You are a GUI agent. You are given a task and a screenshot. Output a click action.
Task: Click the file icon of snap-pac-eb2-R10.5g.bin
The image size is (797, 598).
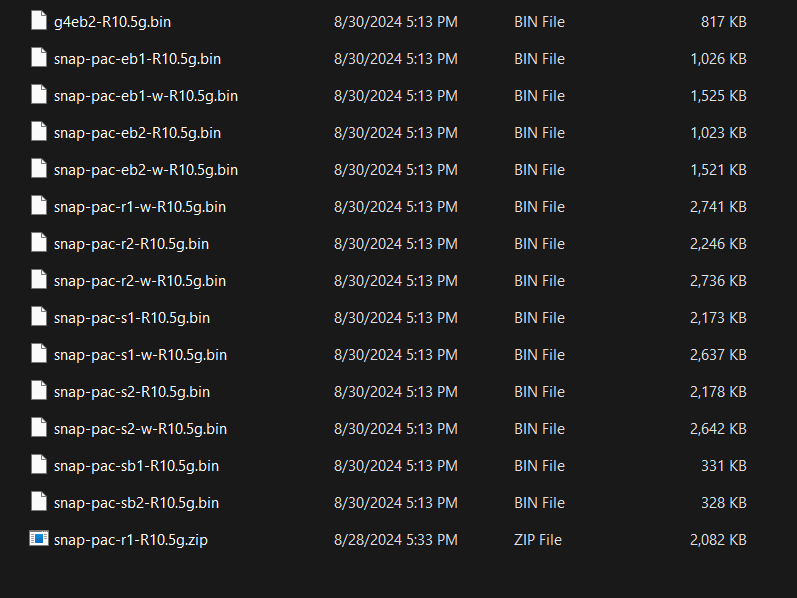coord(39,132)
